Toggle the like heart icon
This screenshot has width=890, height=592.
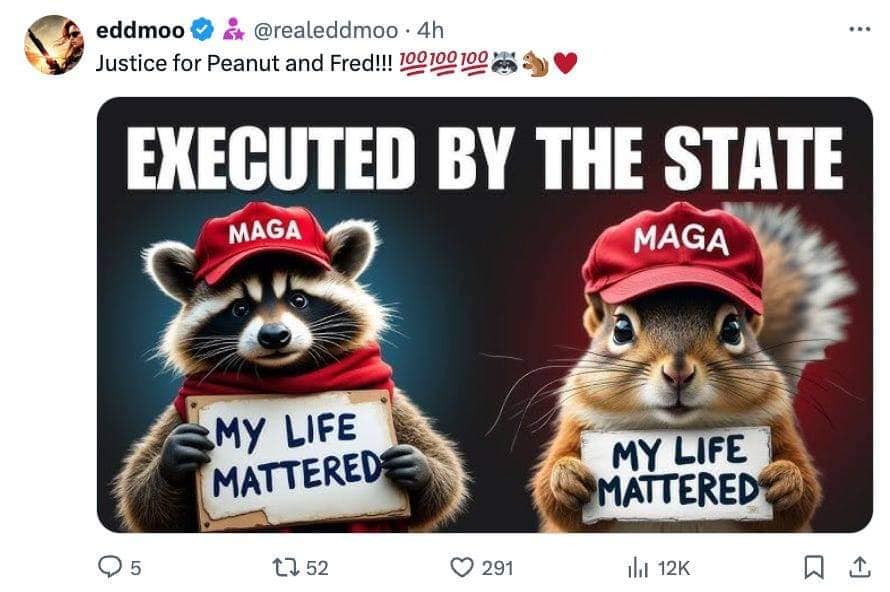coord(461,567)
